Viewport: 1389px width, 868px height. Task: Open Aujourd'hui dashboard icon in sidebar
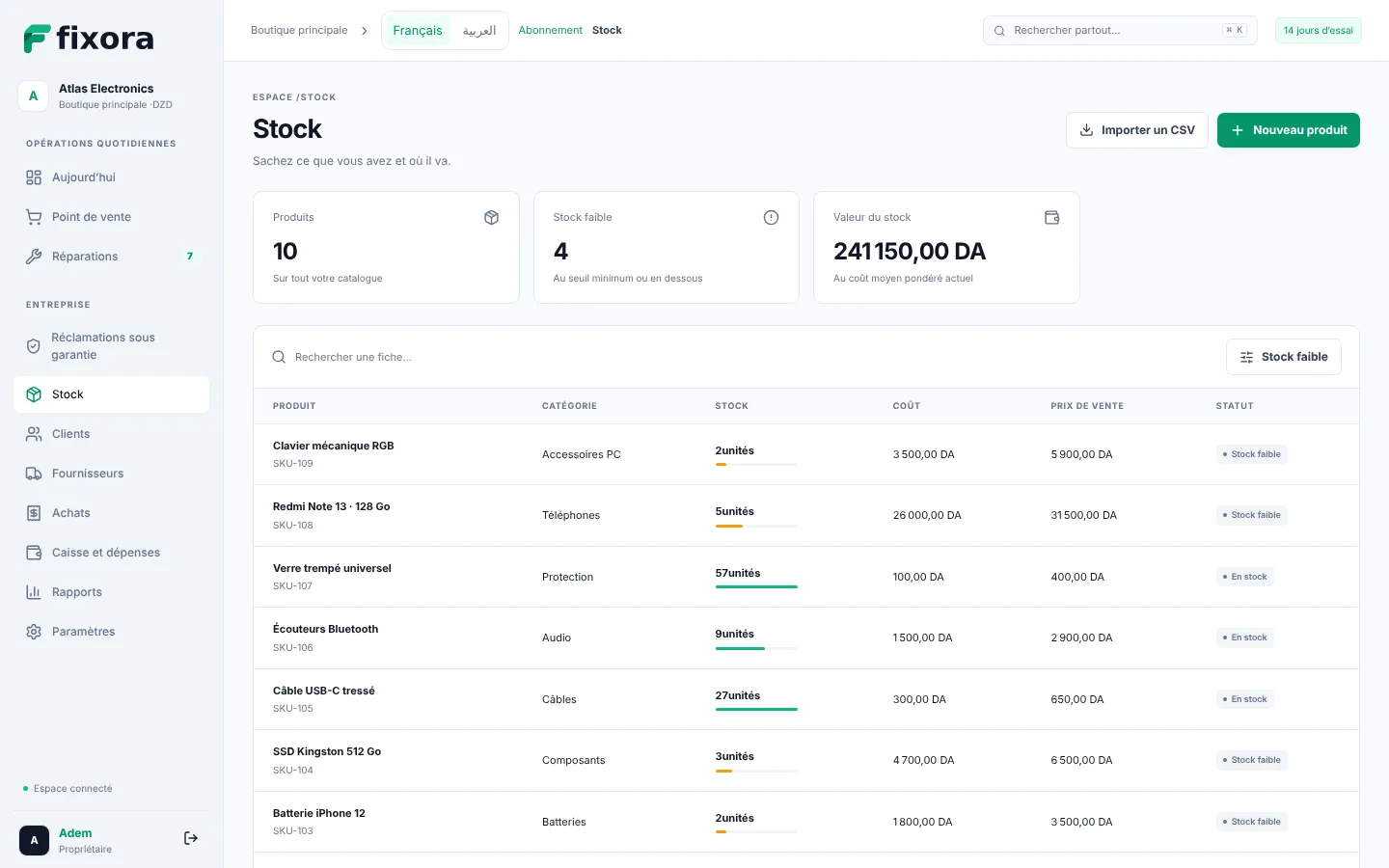[x=34, y=177]
